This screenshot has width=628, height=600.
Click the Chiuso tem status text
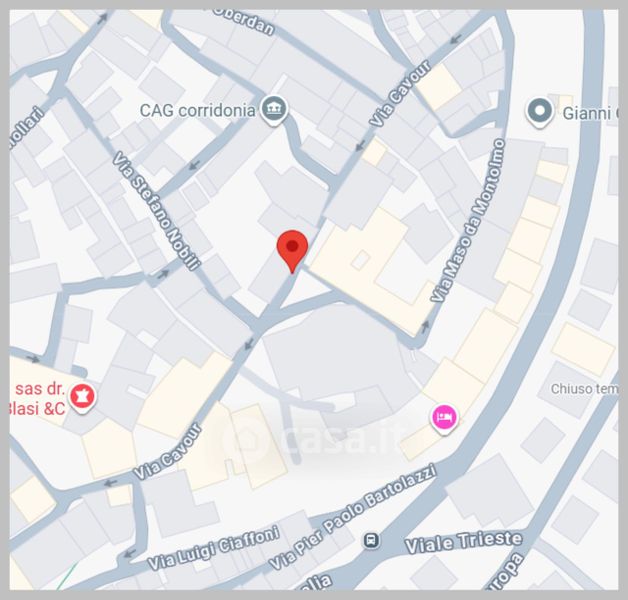(x=584, y=389)
